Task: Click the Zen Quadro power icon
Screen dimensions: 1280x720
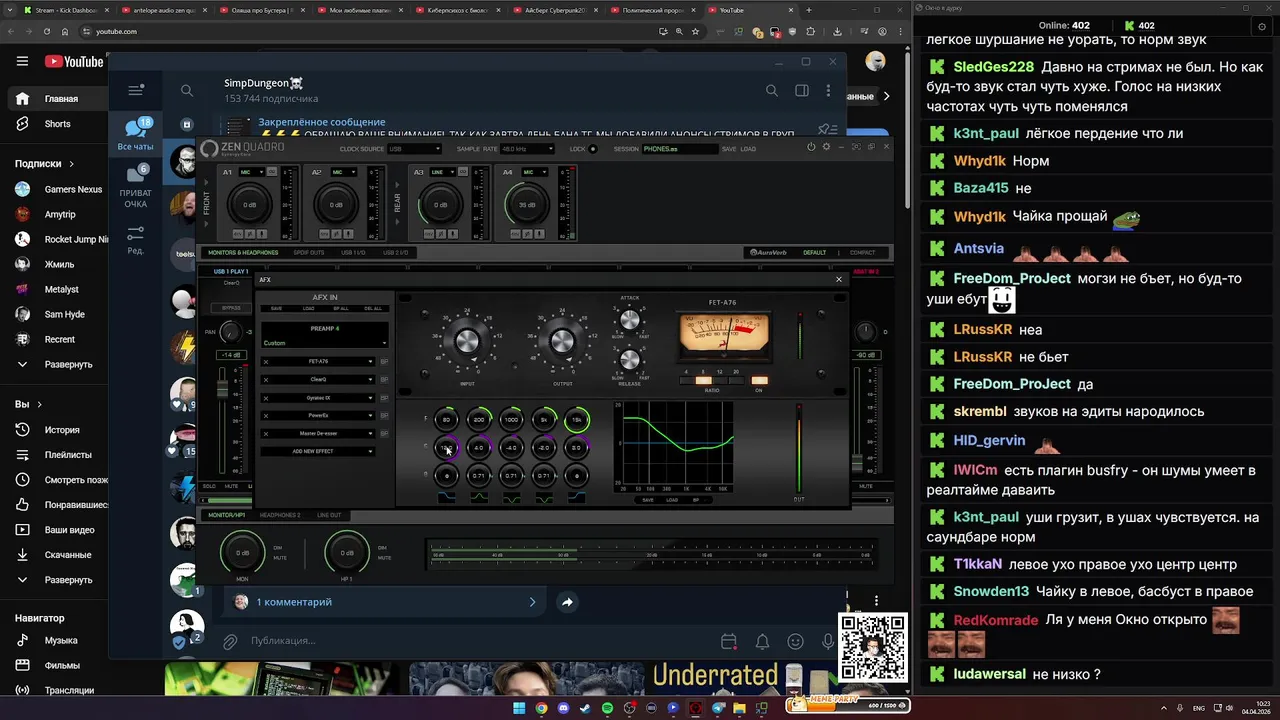Action: click(x=811, y=147)
